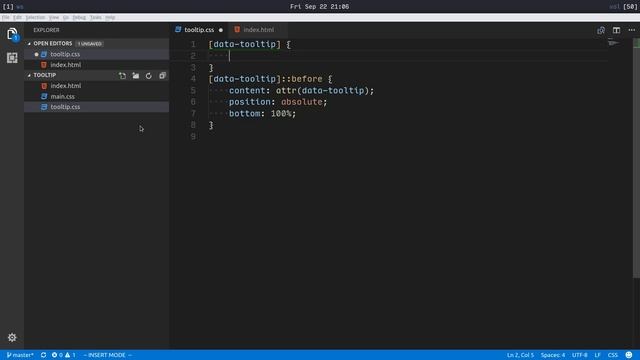Click the editor minimap

613,43
